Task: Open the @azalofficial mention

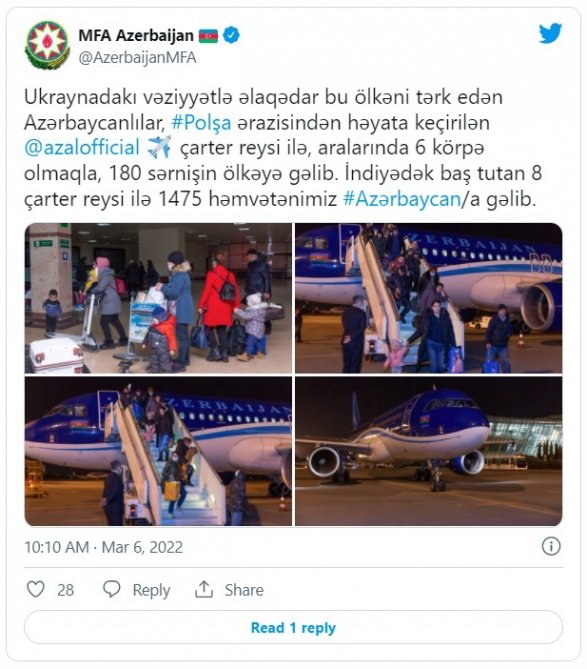Action: tap(82, 148)
